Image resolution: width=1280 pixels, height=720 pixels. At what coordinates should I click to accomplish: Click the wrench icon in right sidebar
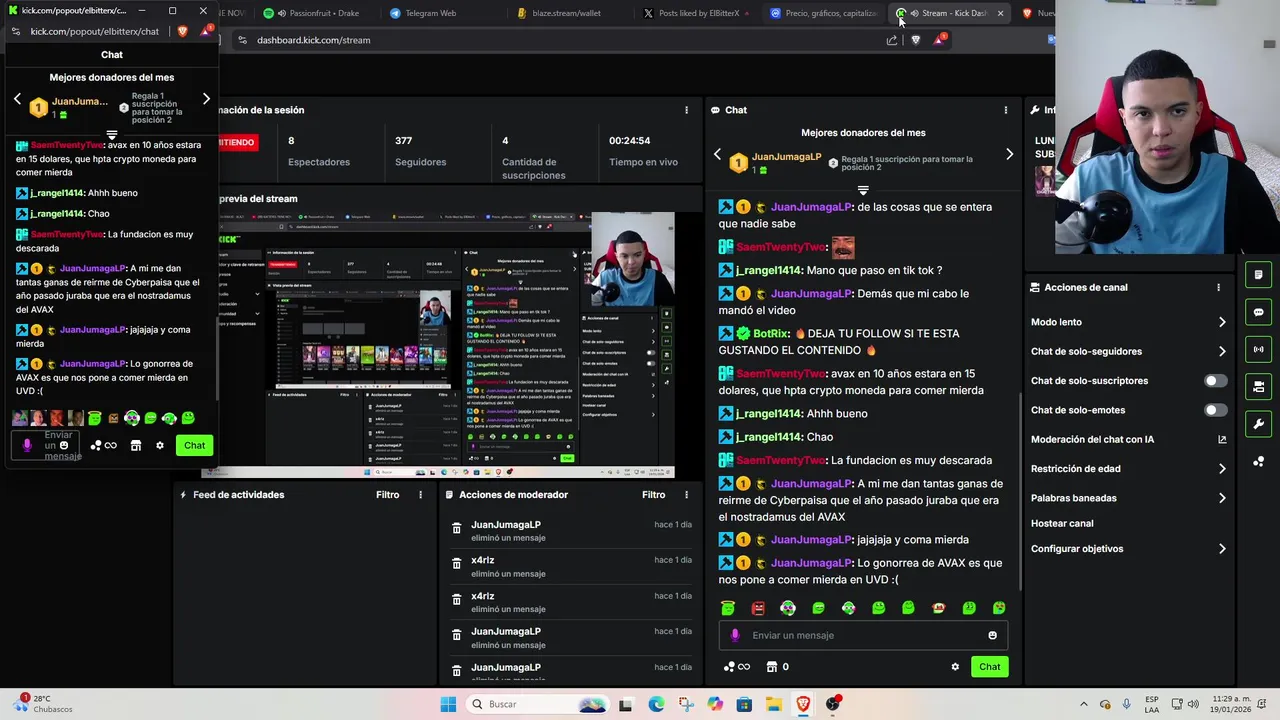(x=1258, y=424)
